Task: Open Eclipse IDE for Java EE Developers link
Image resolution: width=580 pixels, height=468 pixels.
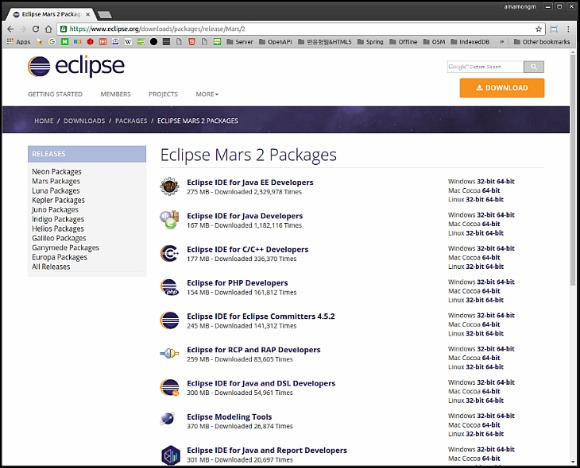Action: pos(250,182)
